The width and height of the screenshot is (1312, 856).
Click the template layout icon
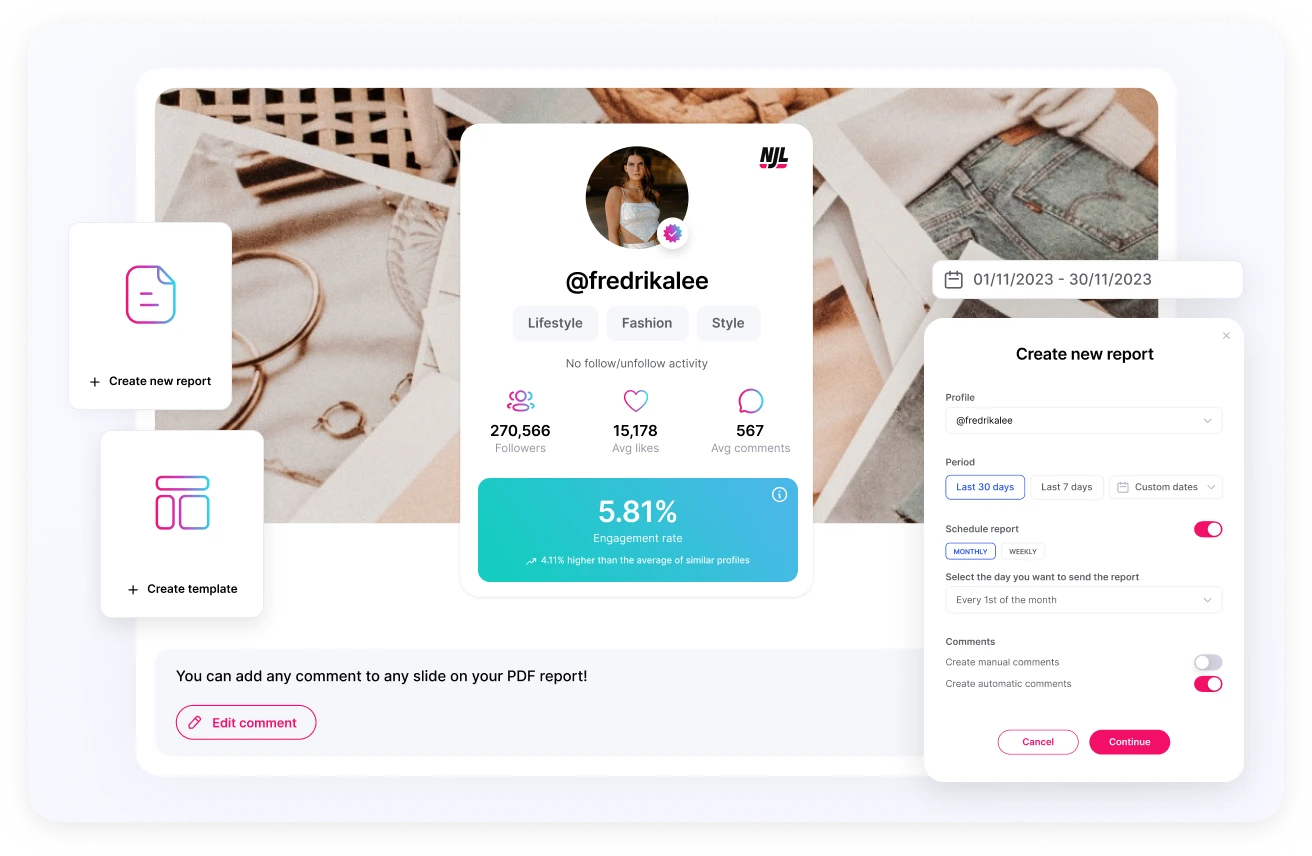(183, 502)
